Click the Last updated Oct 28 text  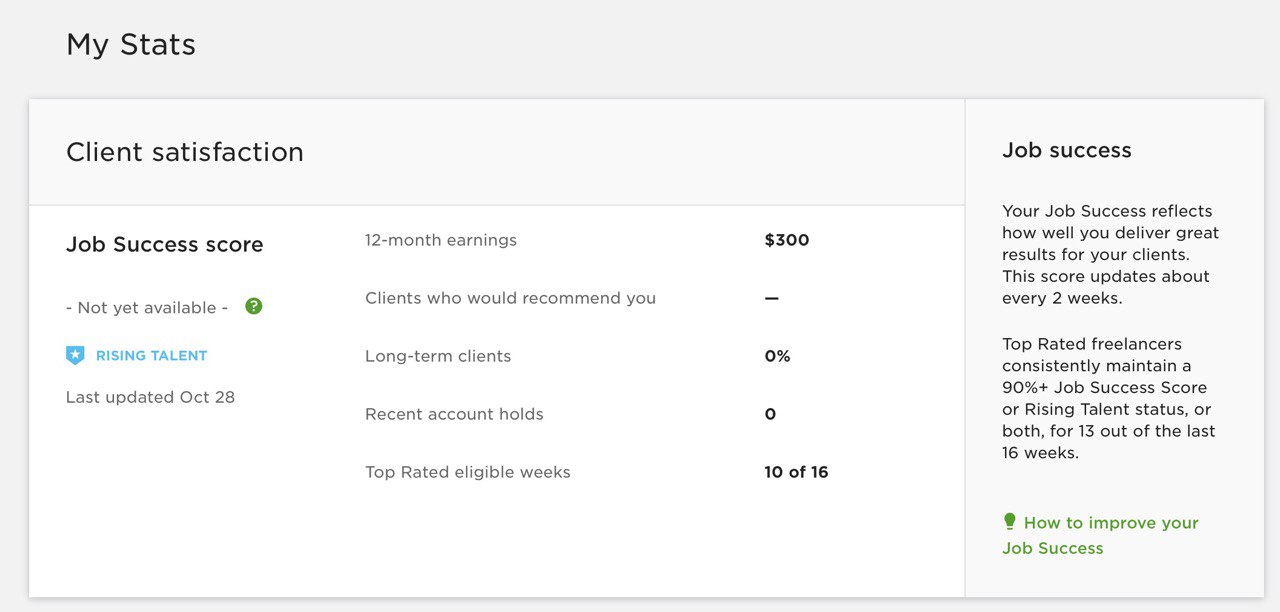(x=150, y=397)
